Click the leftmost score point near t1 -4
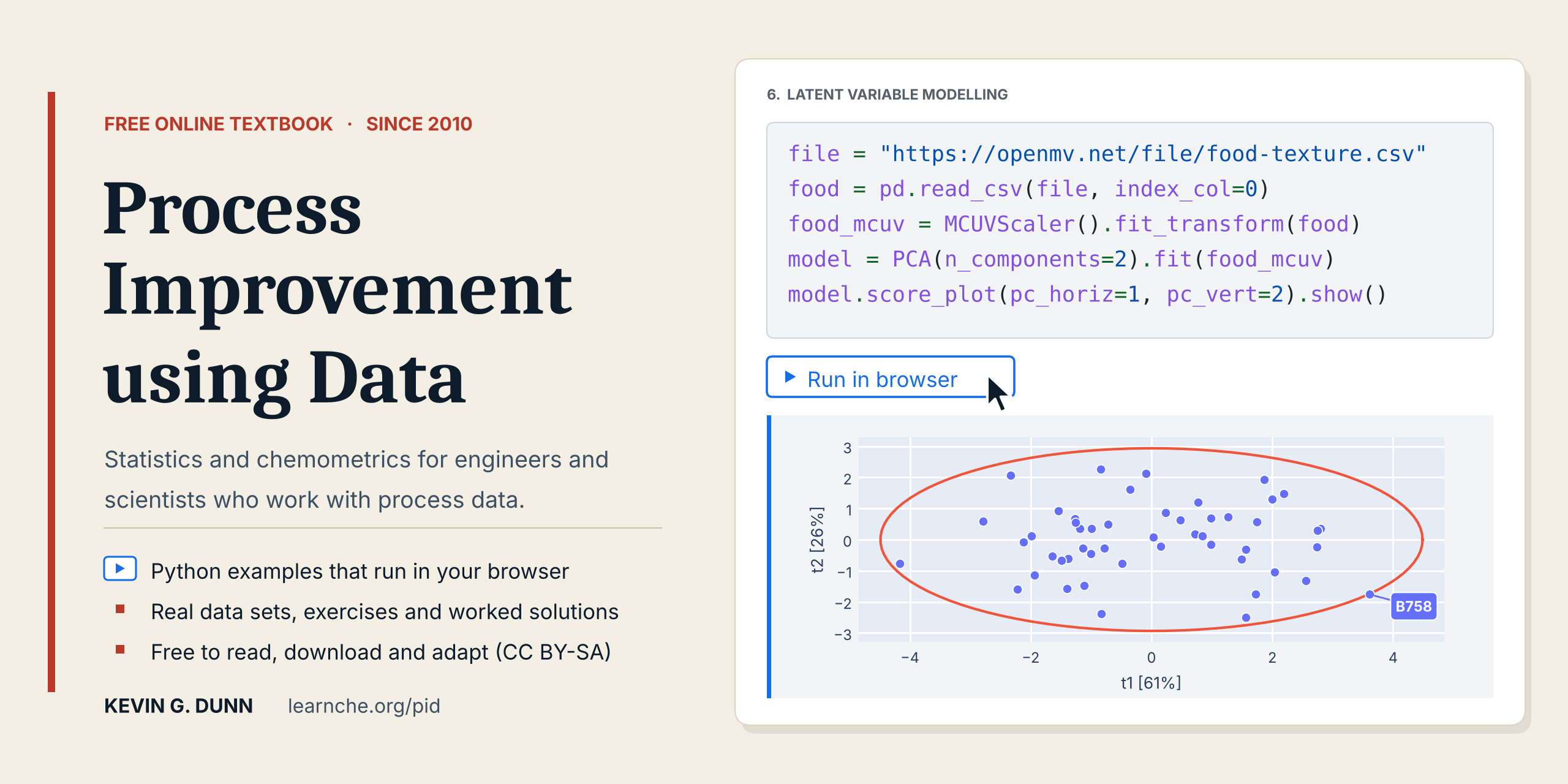Screen dimensions: 1568x784 click(x=900, y=563)
